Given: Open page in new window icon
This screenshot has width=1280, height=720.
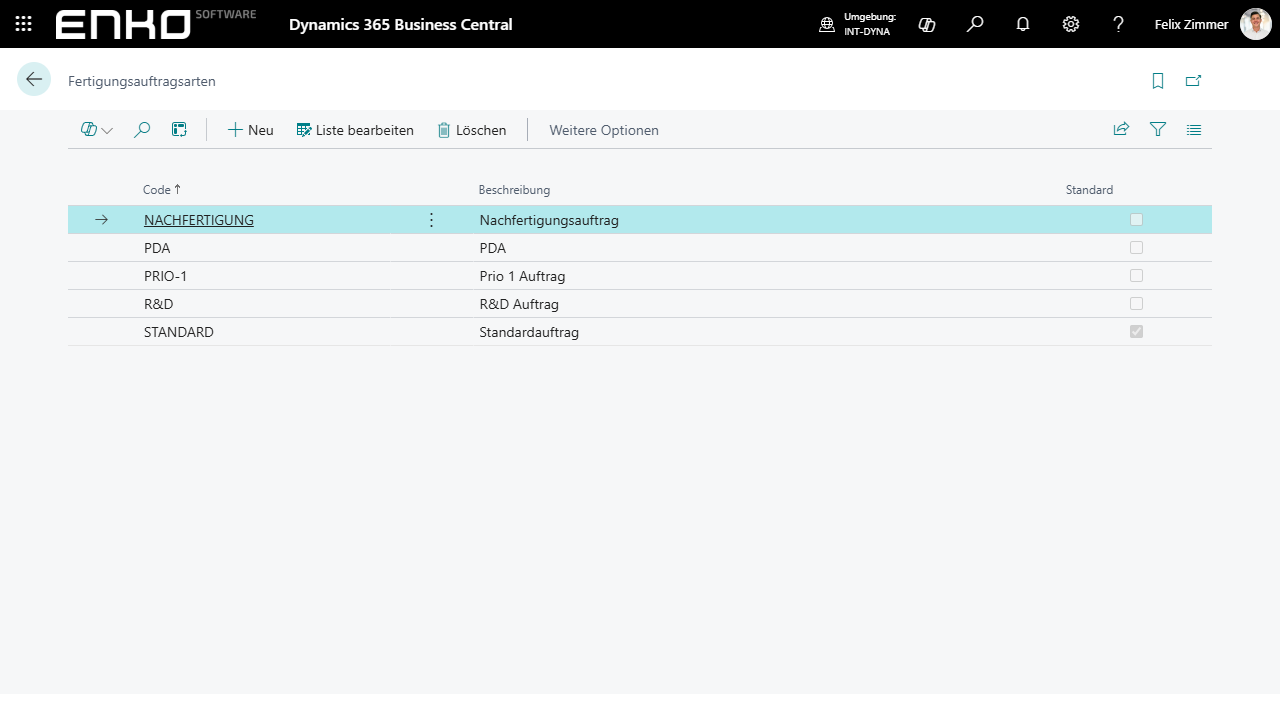Looking at the screenshot, I should [1193, 81].
